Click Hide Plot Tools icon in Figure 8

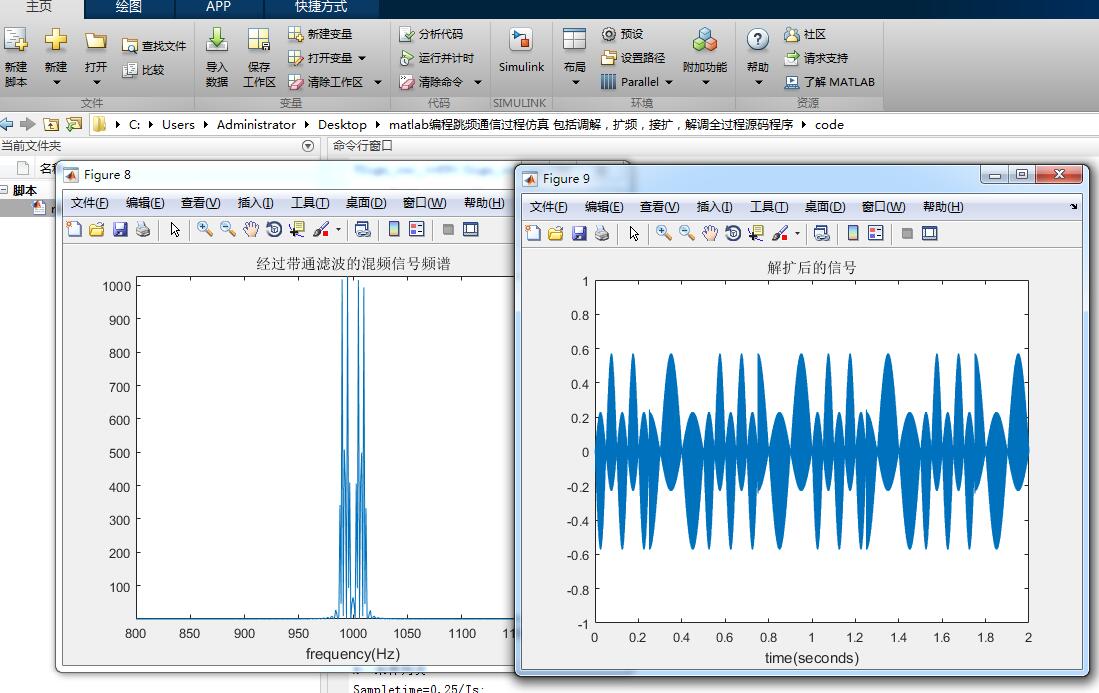point(449,229)
